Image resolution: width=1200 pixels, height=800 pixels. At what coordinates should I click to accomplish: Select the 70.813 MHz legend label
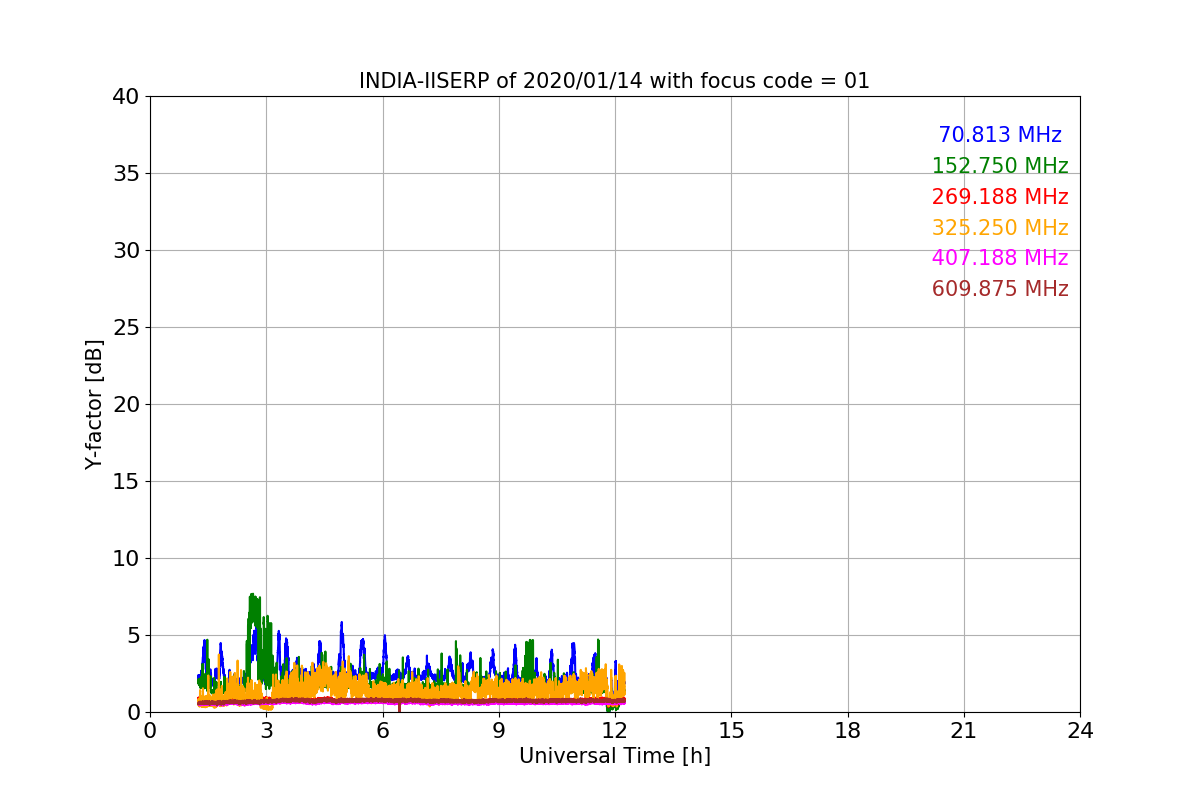[x=999, y=135]
